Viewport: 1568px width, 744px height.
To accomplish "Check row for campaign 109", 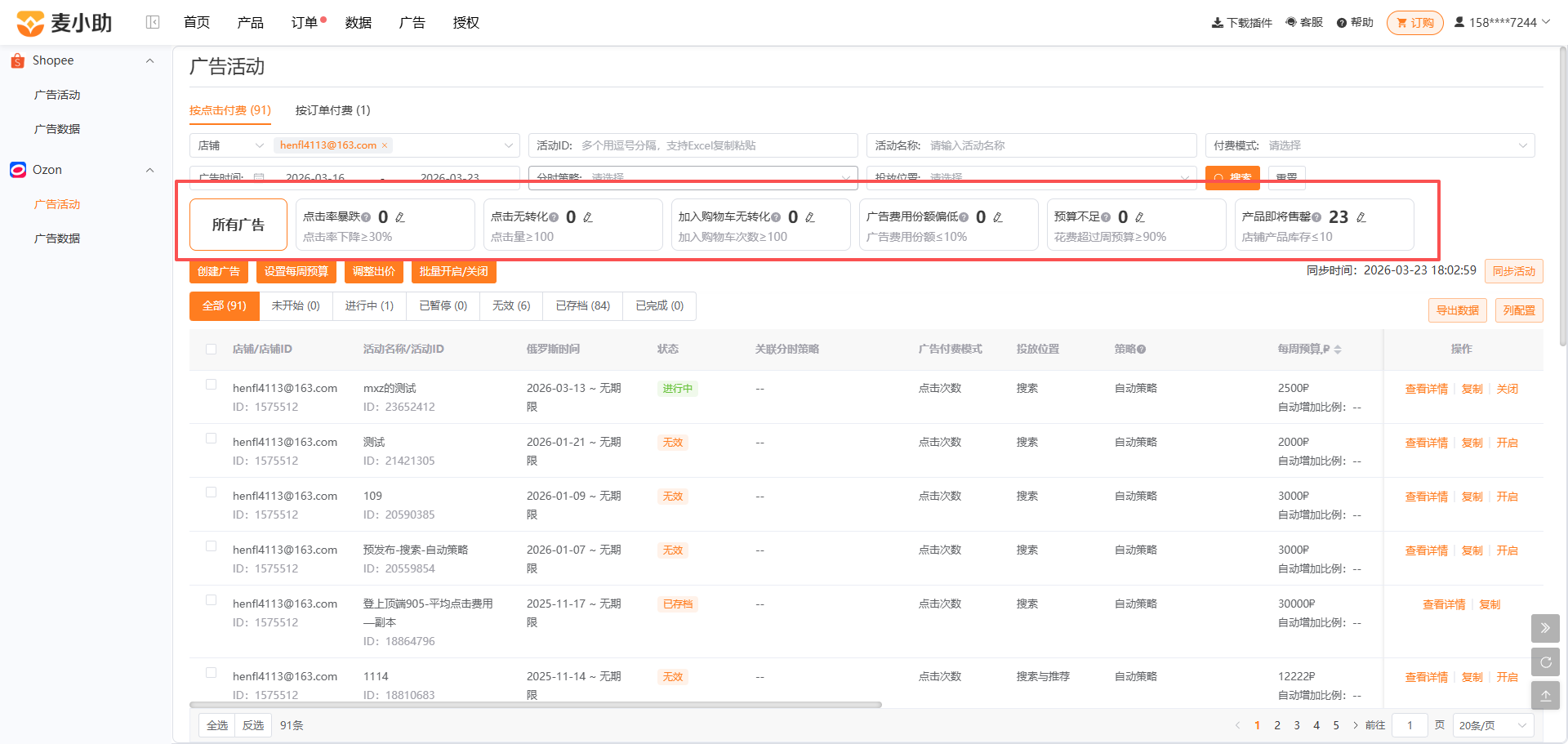I will coord(212,492).
